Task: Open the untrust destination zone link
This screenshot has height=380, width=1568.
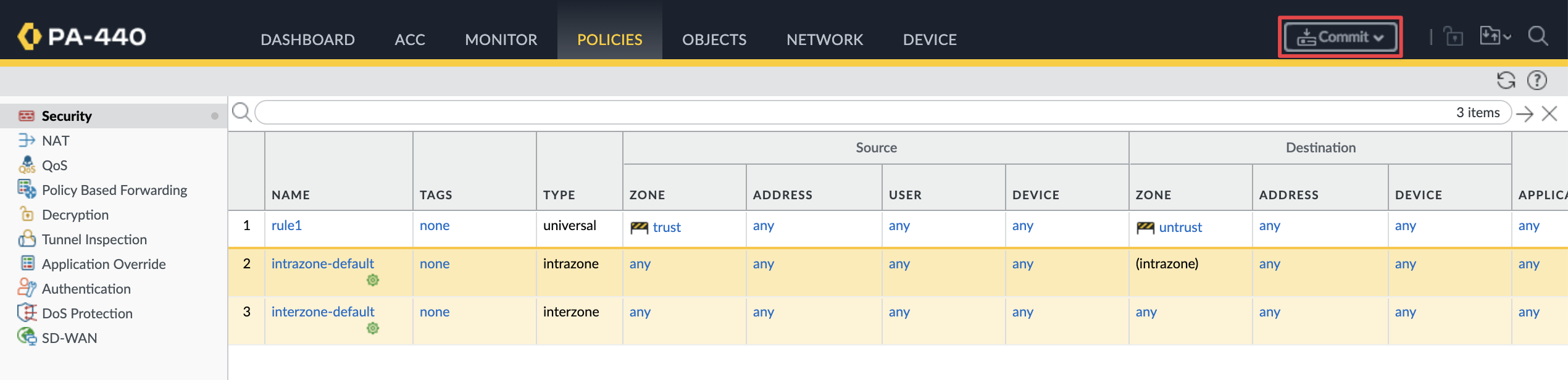Action: coord(1180,228)
